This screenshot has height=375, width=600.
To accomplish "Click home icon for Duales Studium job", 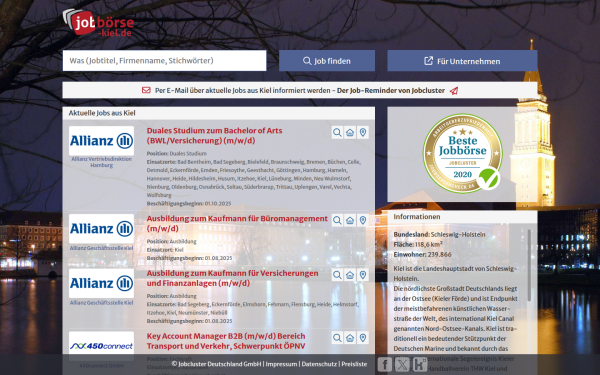I will pyautogui.click(x=350, y=132).
